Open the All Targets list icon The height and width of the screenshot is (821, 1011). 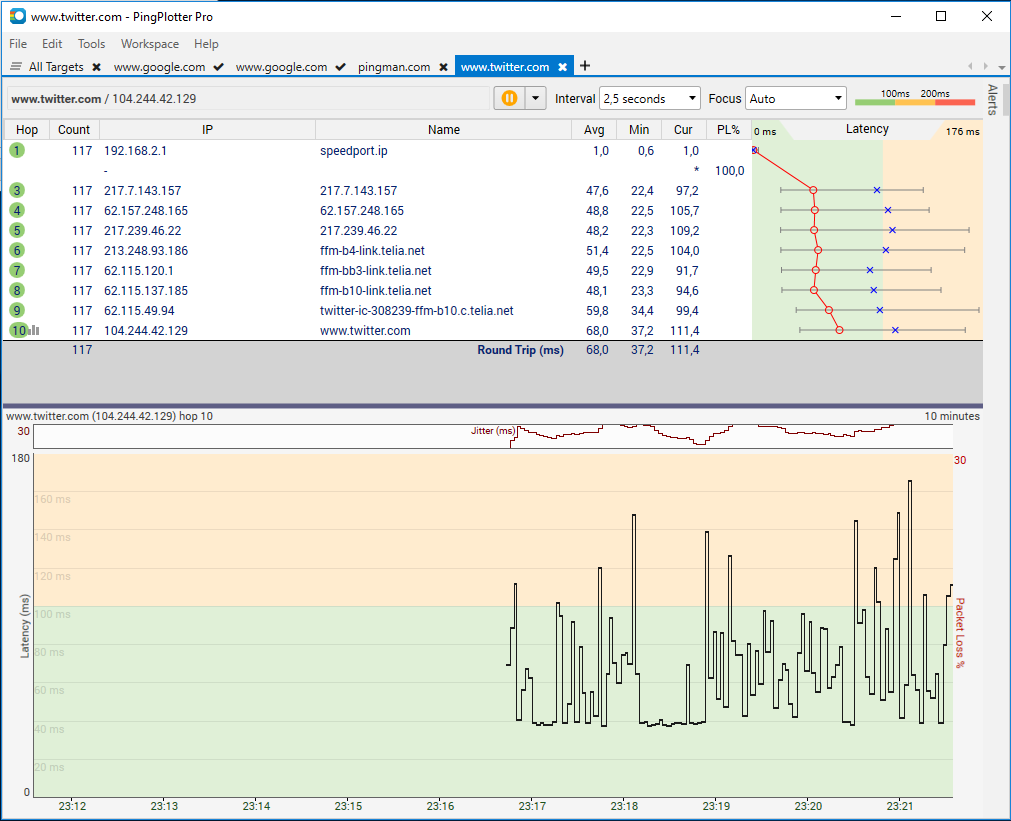click(16, 66)
